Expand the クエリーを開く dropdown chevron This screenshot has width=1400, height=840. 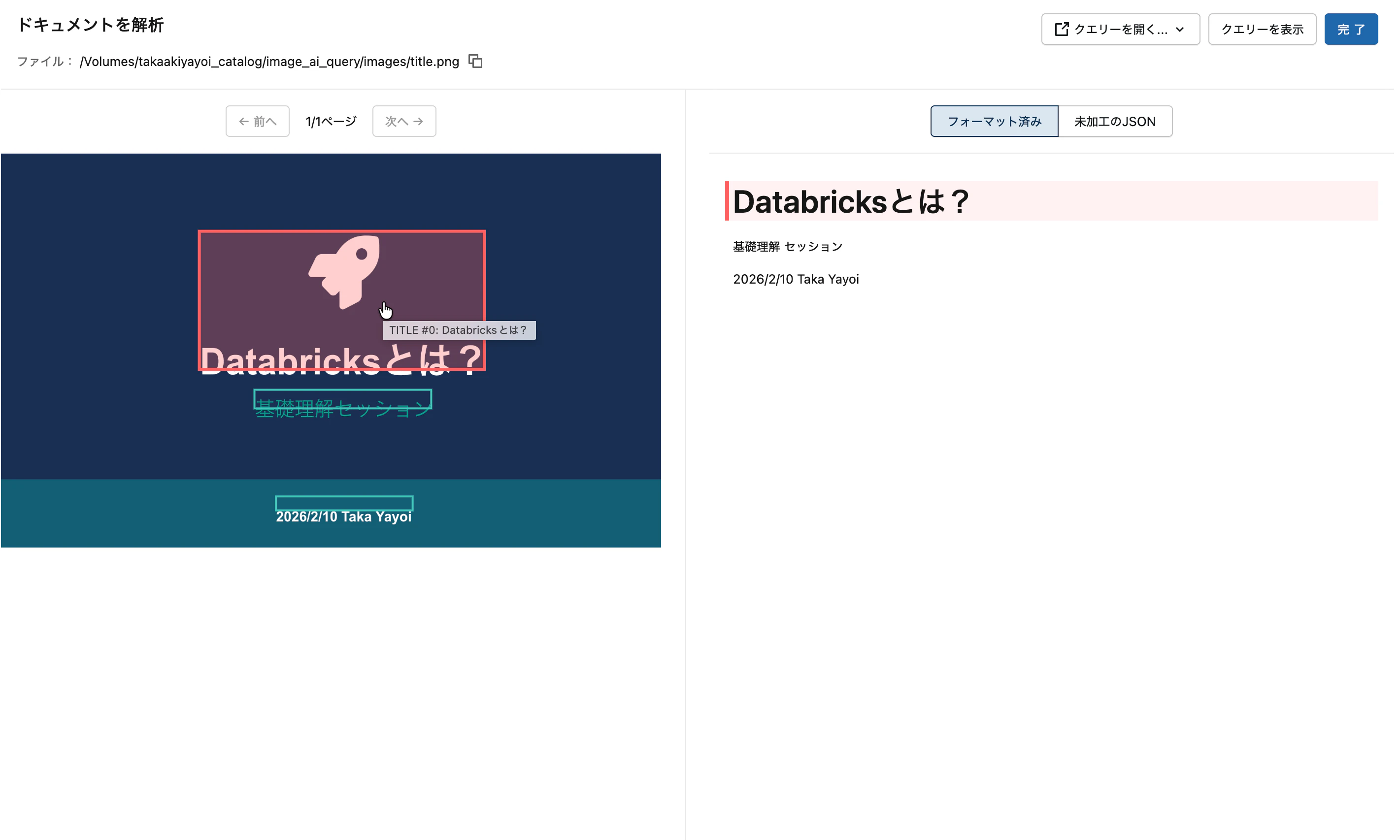[x=1180, y=30]
